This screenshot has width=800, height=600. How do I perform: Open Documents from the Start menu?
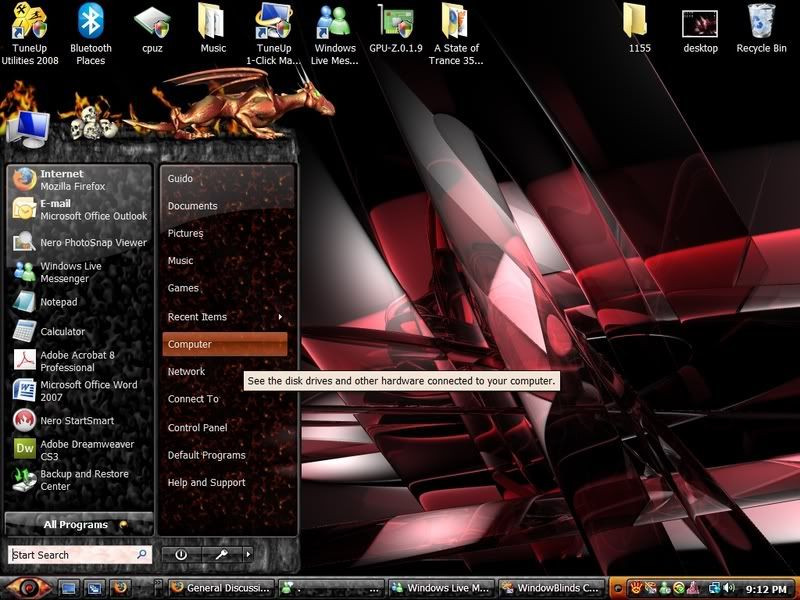tap(225, 206)
